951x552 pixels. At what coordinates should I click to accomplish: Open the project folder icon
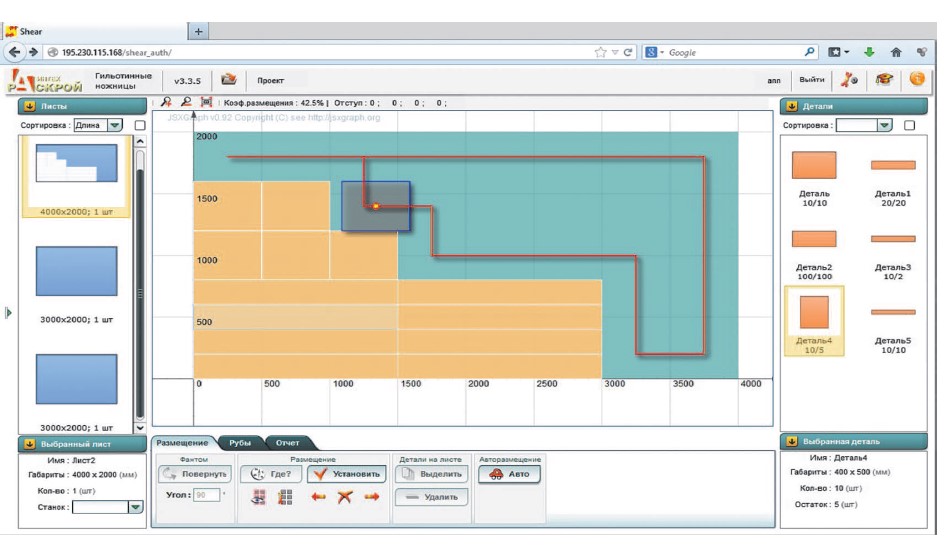point(229,79)
